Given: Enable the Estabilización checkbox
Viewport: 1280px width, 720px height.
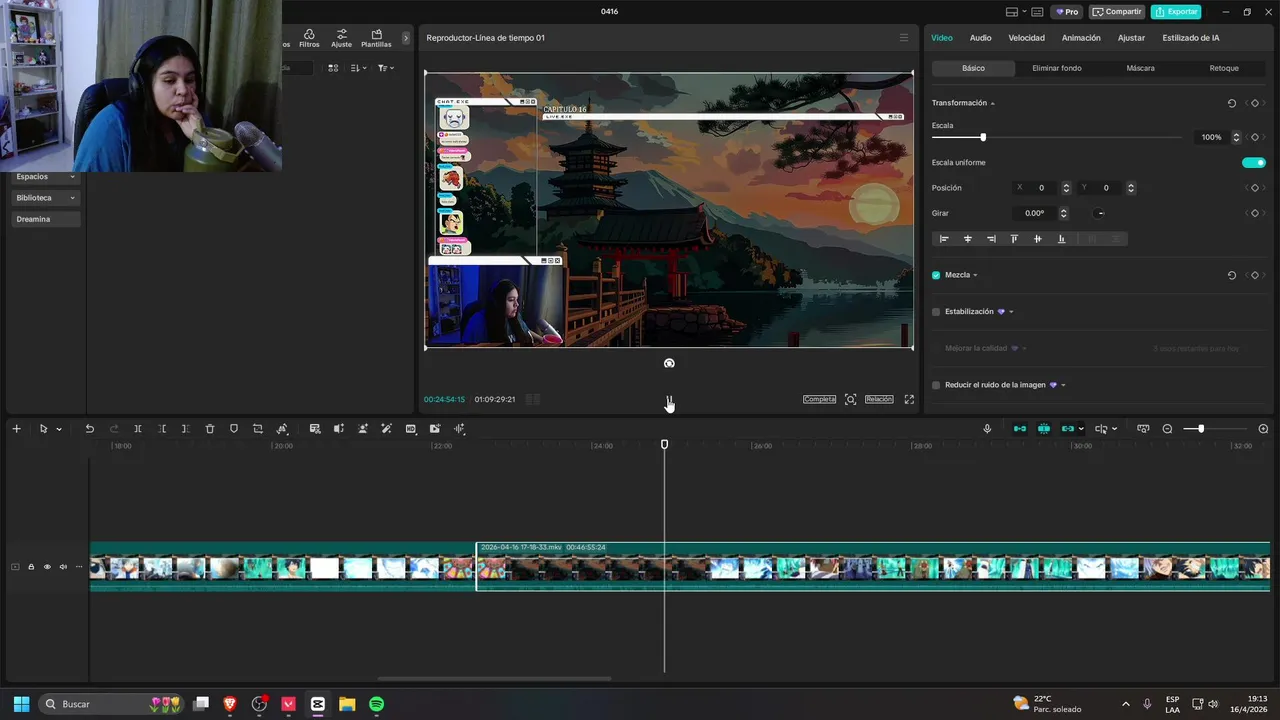Looking at the screenshot, I should point(936,312).
